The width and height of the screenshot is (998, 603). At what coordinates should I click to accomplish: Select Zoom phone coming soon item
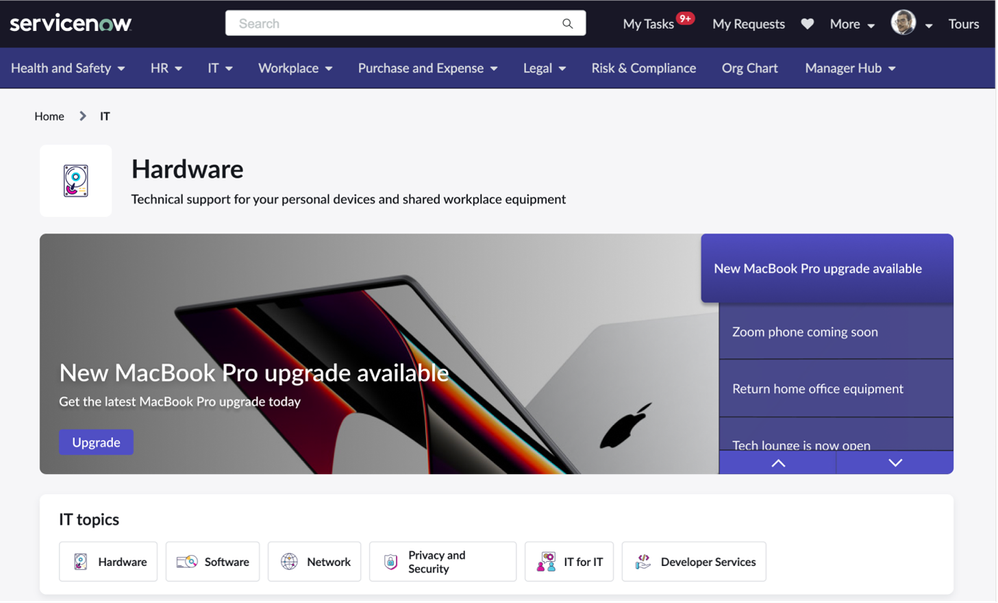pyautogui.click(x=836, y=332)
